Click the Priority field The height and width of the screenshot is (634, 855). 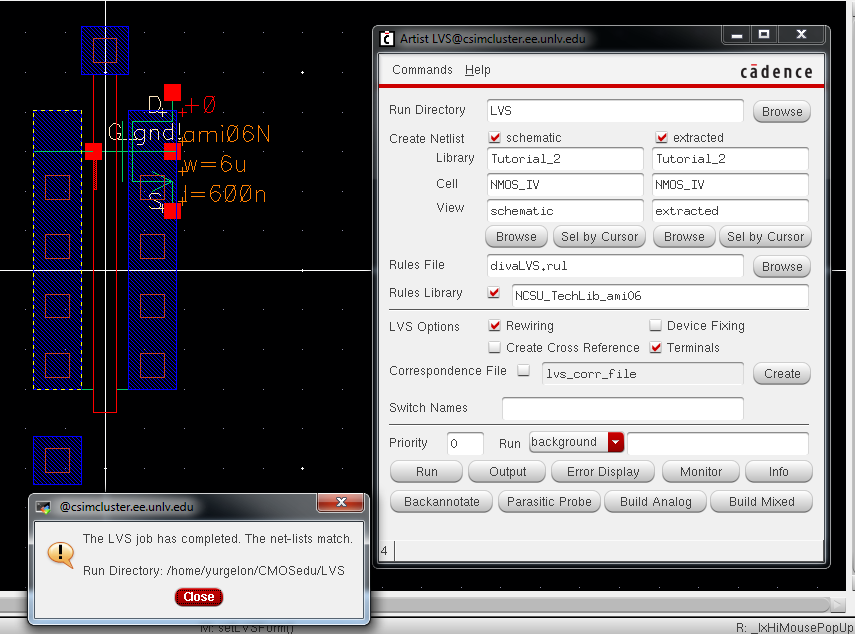coord(465,444)
